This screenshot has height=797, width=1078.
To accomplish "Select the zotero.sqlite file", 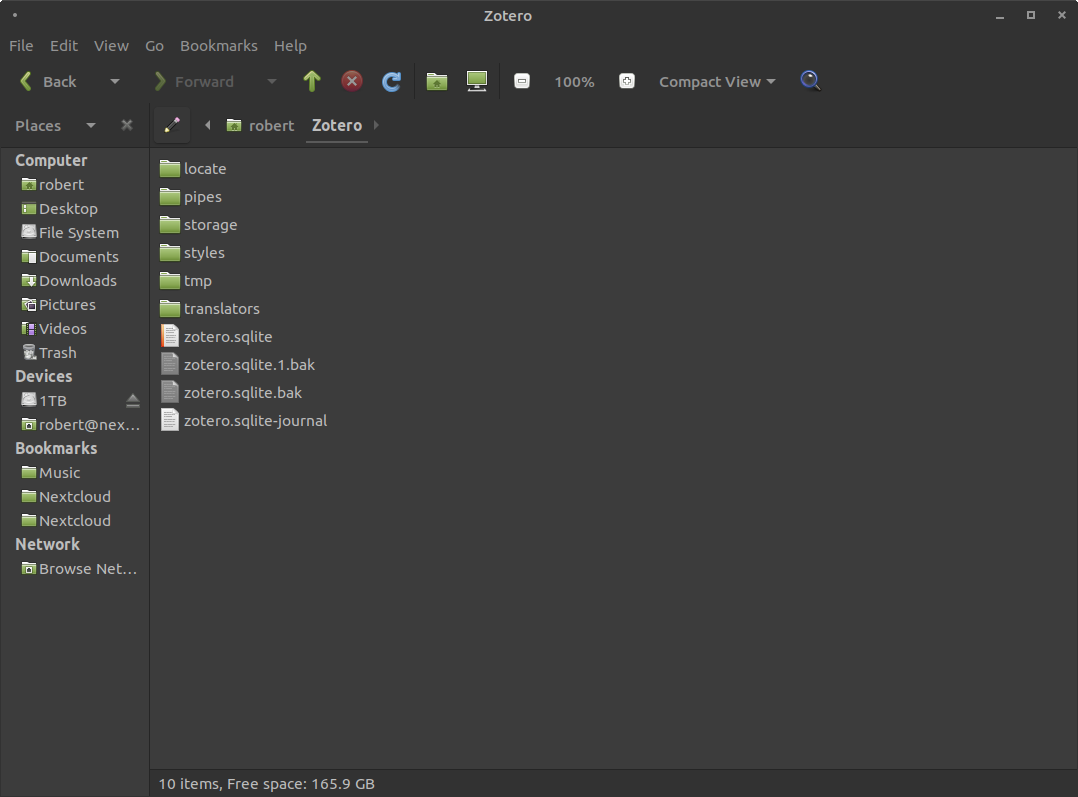I will coord(227,336).
